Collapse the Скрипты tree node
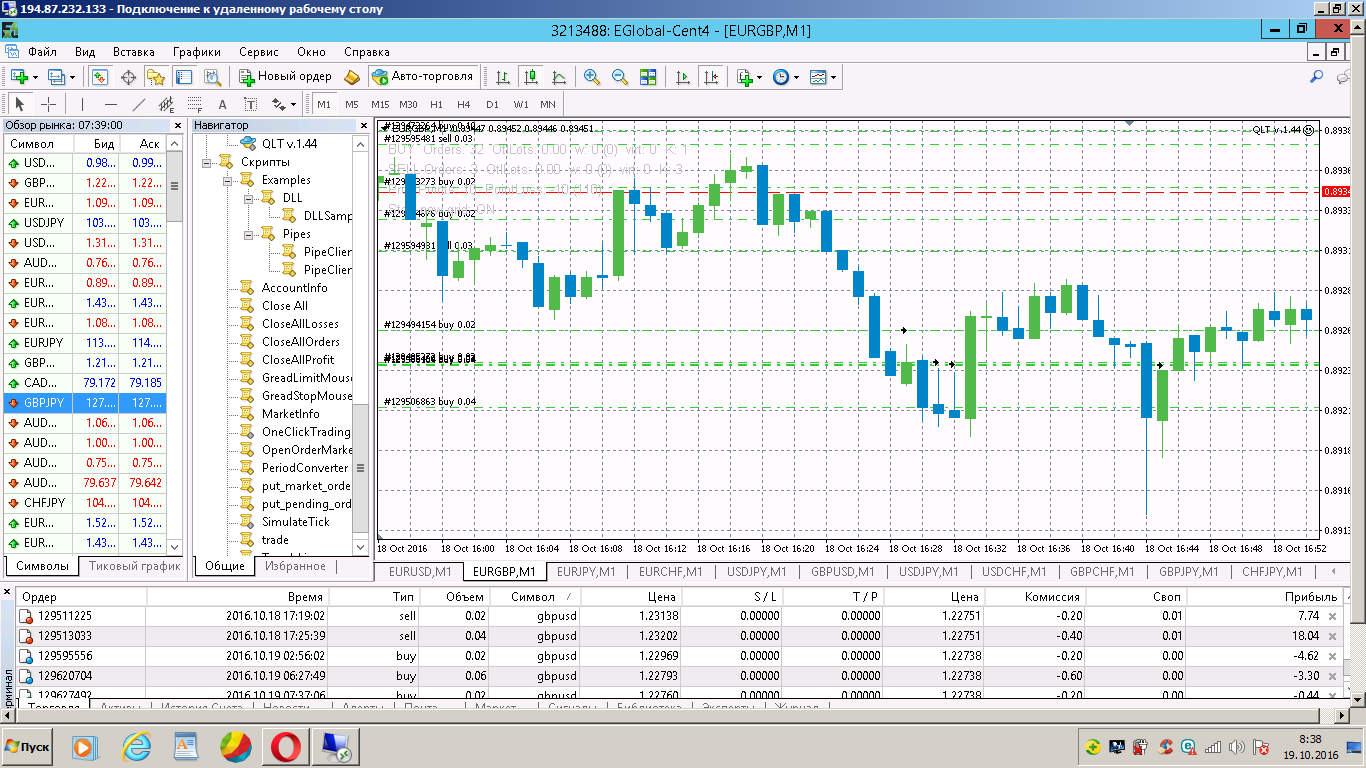1366x768 pixels. tap(207, 162)
